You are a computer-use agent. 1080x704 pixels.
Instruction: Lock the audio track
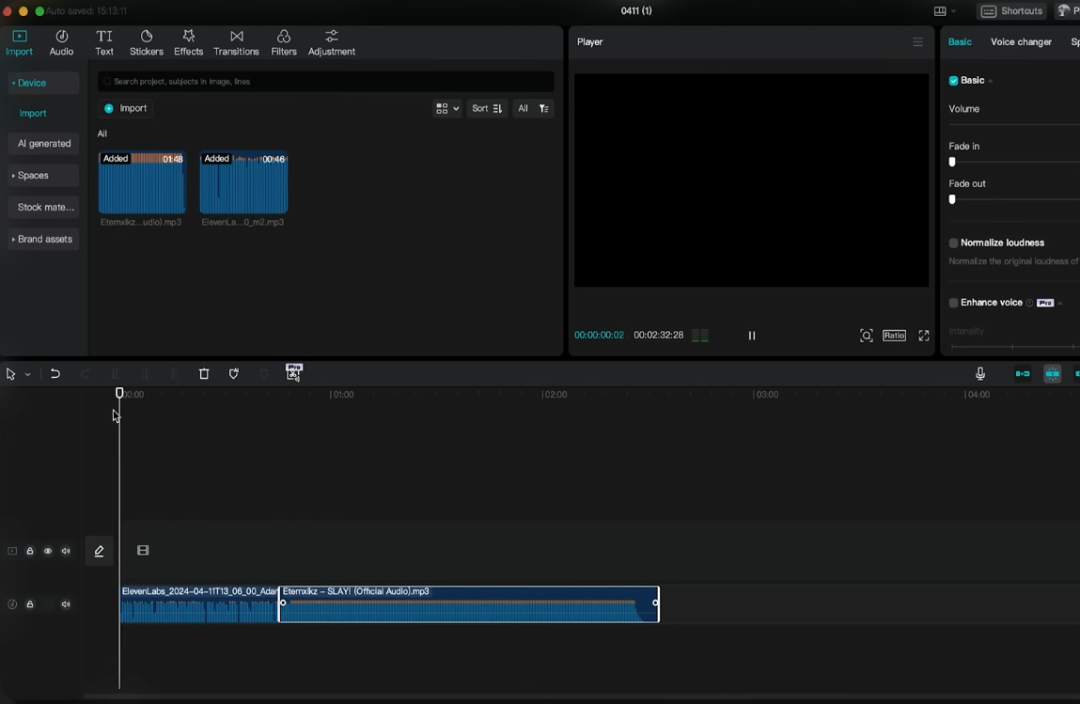[x=30, y=605]
